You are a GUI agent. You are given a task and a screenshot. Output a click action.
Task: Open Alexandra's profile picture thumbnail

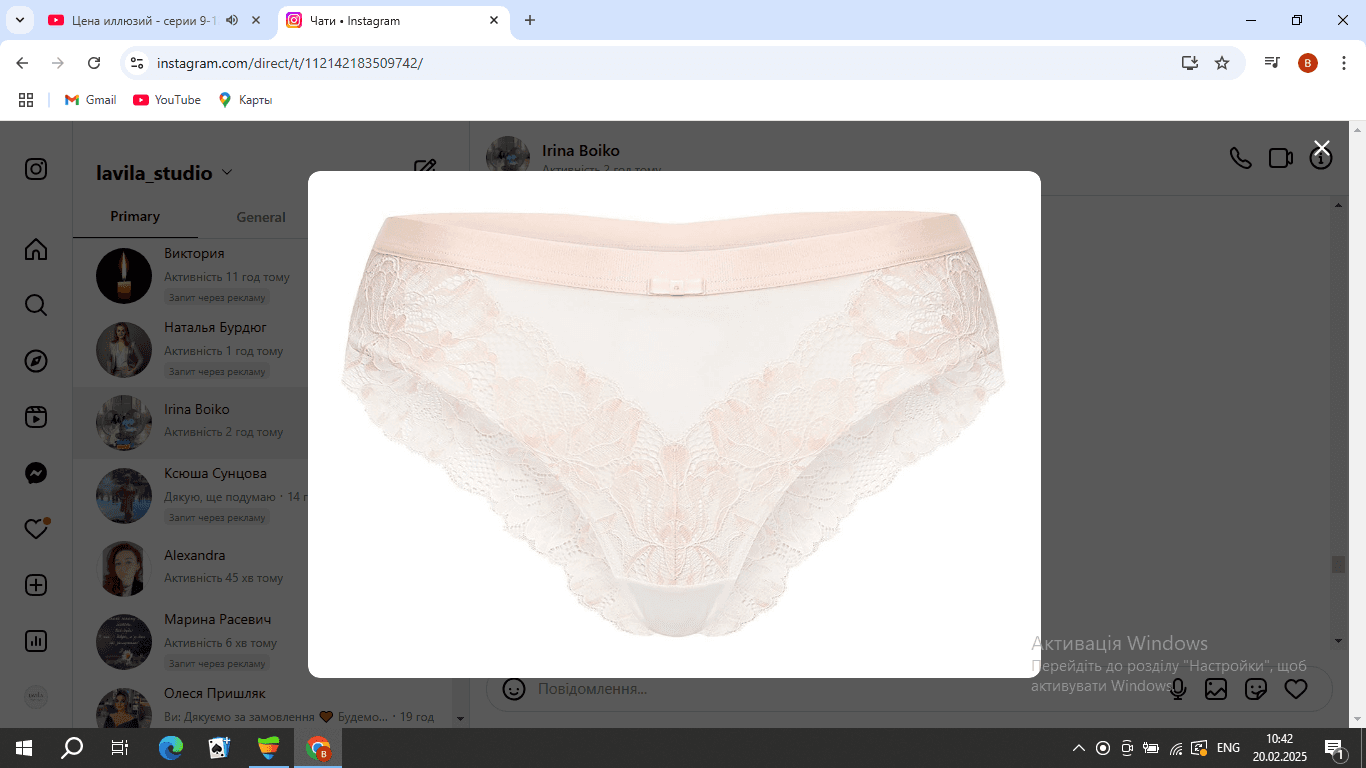tap(124, 568)
